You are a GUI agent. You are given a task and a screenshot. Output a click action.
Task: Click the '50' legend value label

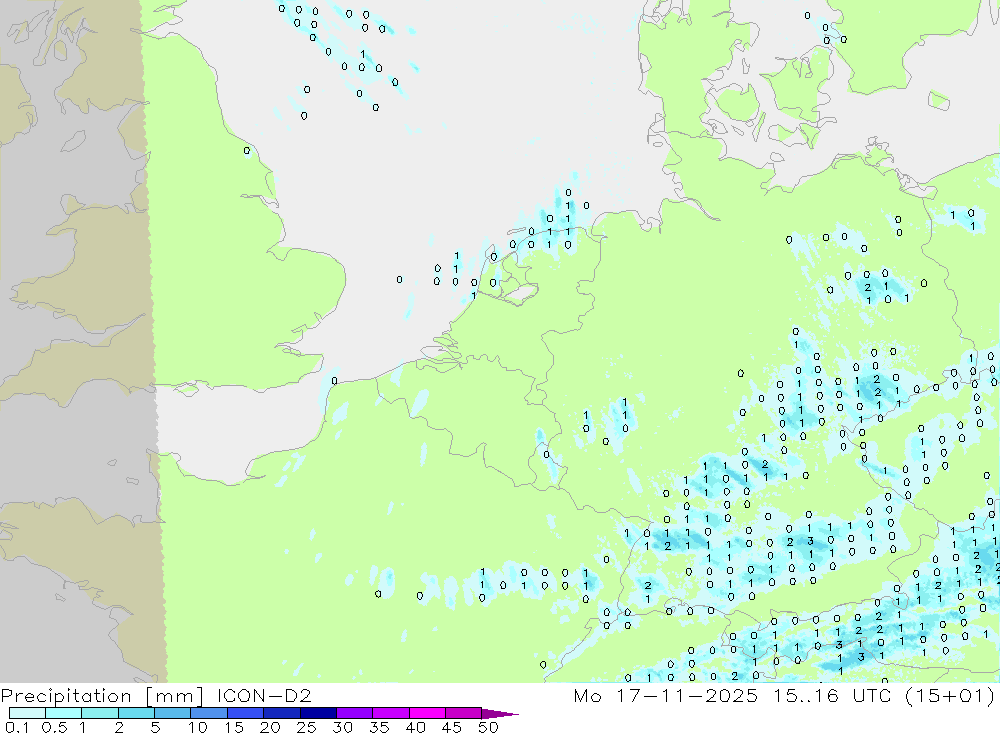tap(488, 727)
